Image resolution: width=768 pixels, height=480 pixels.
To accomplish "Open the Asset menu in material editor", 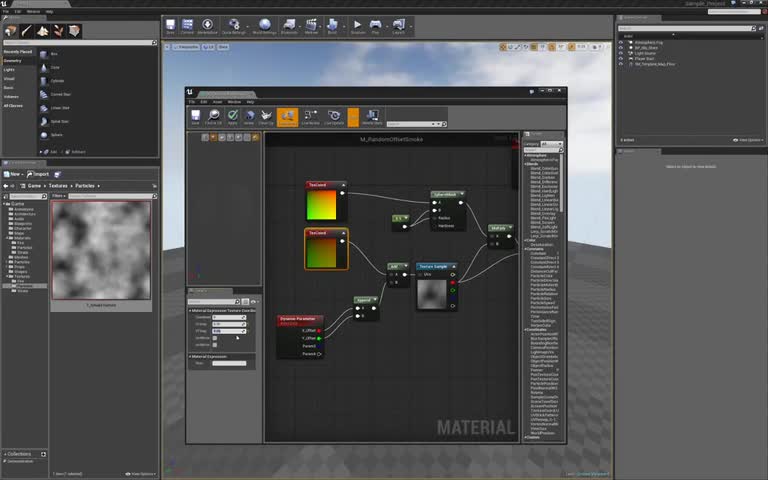I will (217, 101).
